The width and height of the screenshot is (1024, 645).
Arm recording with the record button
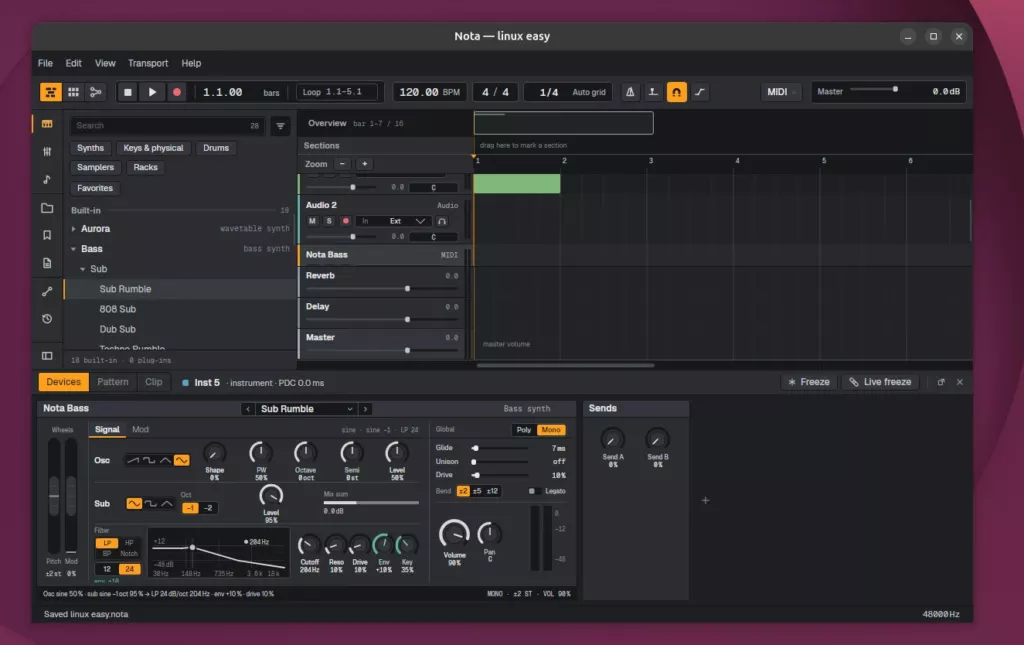click(176, 92)
